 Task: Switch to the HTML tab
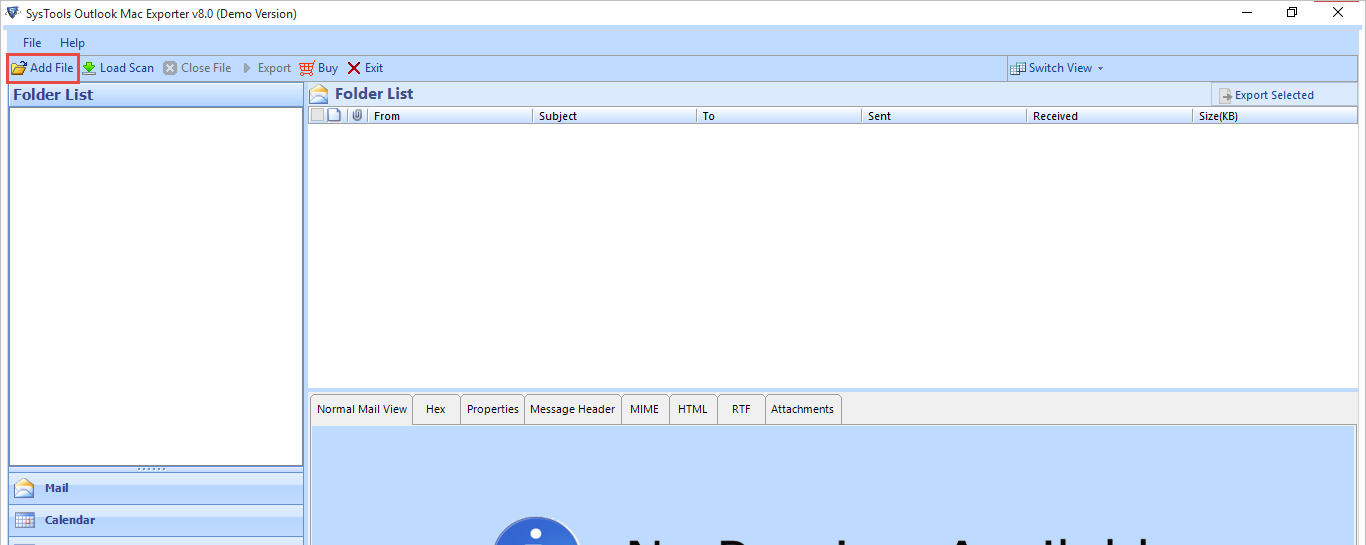[693, 409]
